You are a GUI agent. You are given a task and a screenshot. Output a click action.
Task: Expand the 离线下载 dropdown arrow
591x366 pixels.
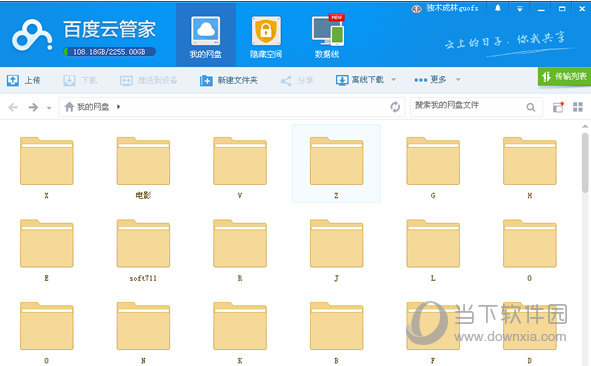(x=393, y=80)
